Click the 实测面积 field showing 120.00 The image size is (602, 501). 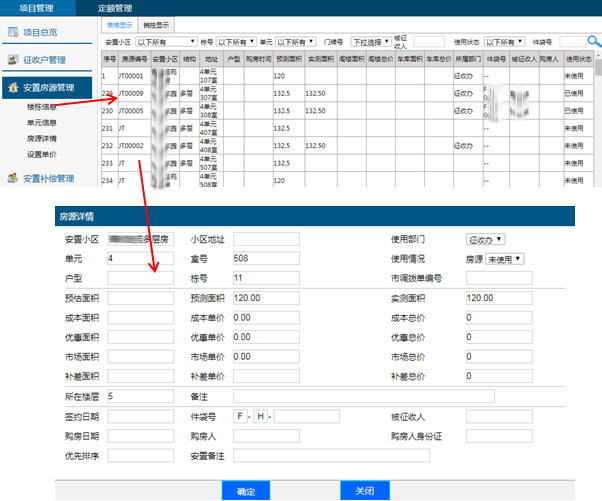499,298
